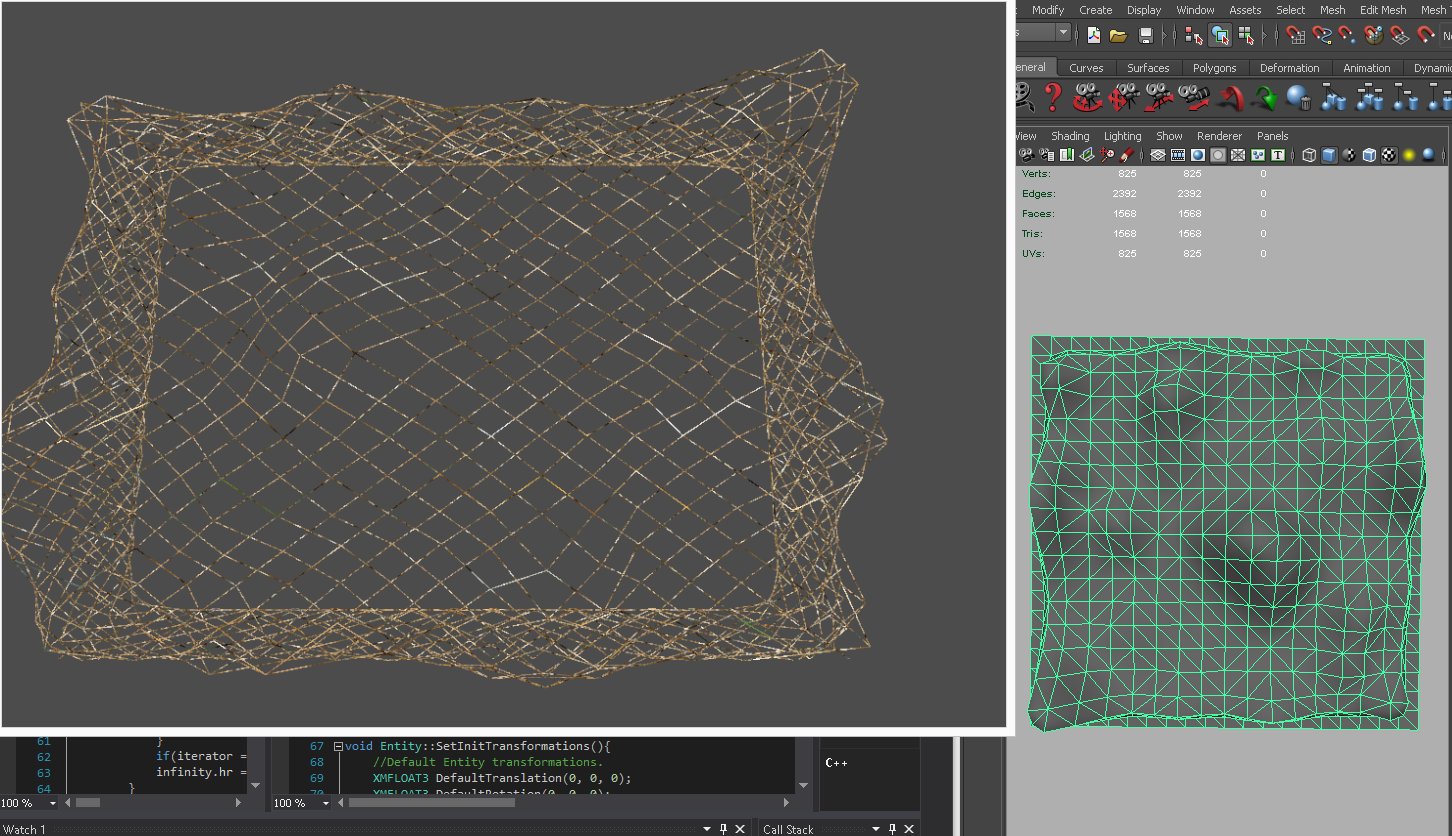
Task: Open the Edit Mesh menu
Action: pos(1382,10)
